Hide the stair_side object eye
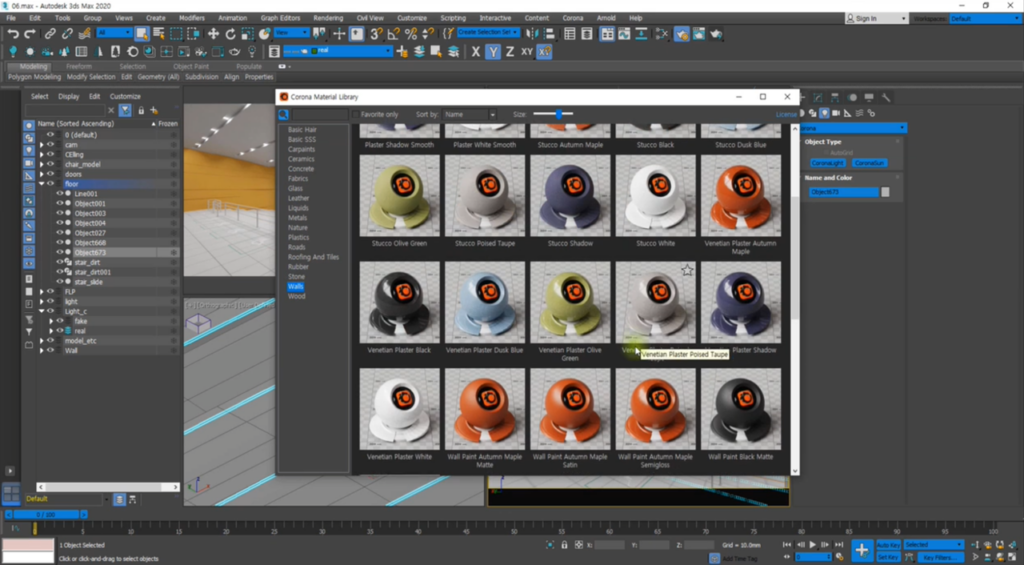Image resolution: width=1024 pixels, height=565 pixels. pyautogui.click(x=59, y=282)
